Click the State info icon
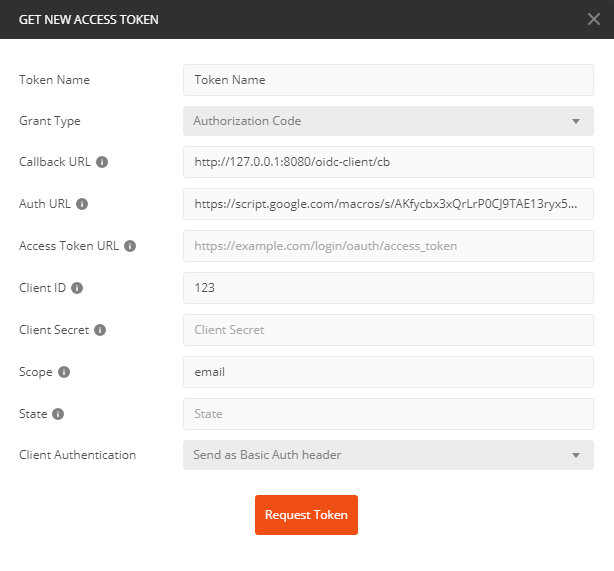The height and width of the screenshot is (571, 614). pyautogui.click(x=58, y=414)
